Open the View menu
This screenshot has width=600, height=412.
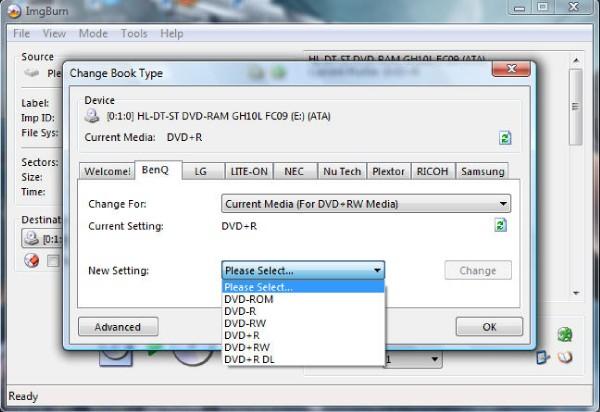coord(54,34)
